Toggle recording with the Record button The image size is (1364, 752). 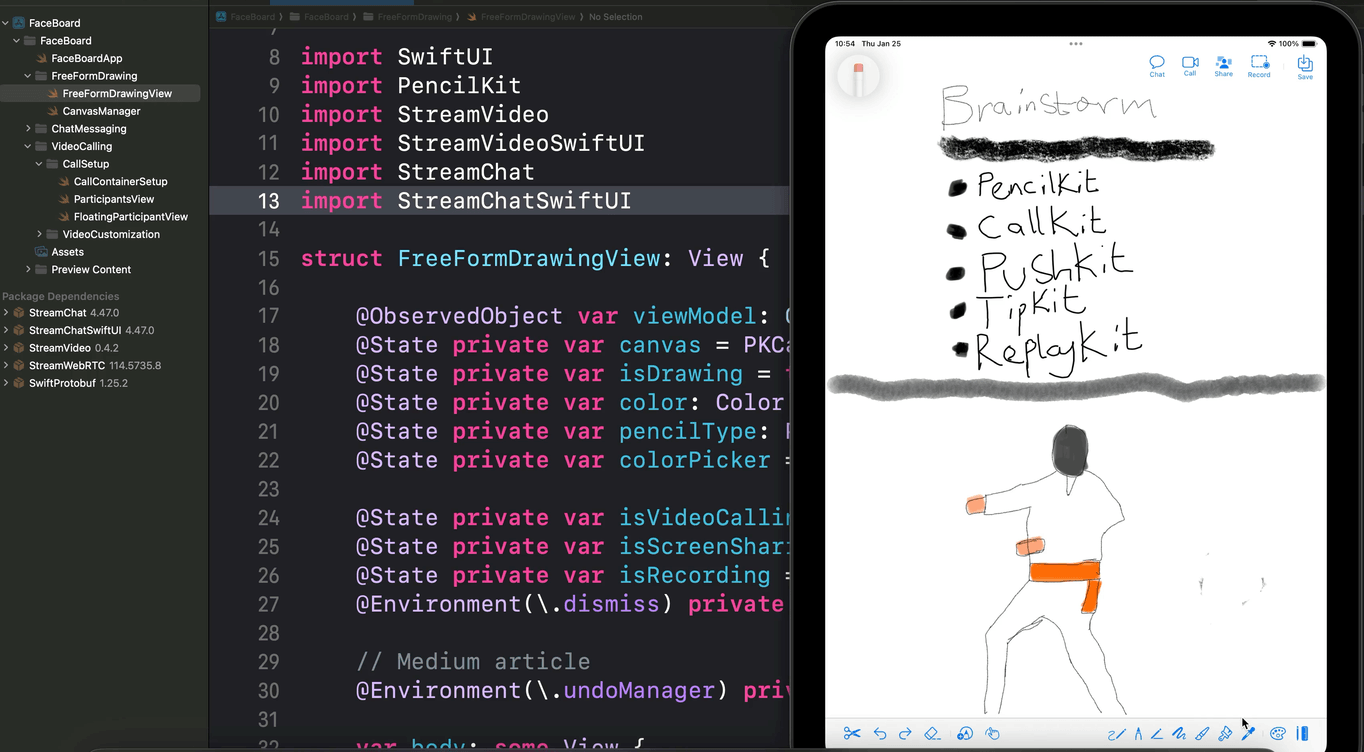click(x=1259, y=65)
